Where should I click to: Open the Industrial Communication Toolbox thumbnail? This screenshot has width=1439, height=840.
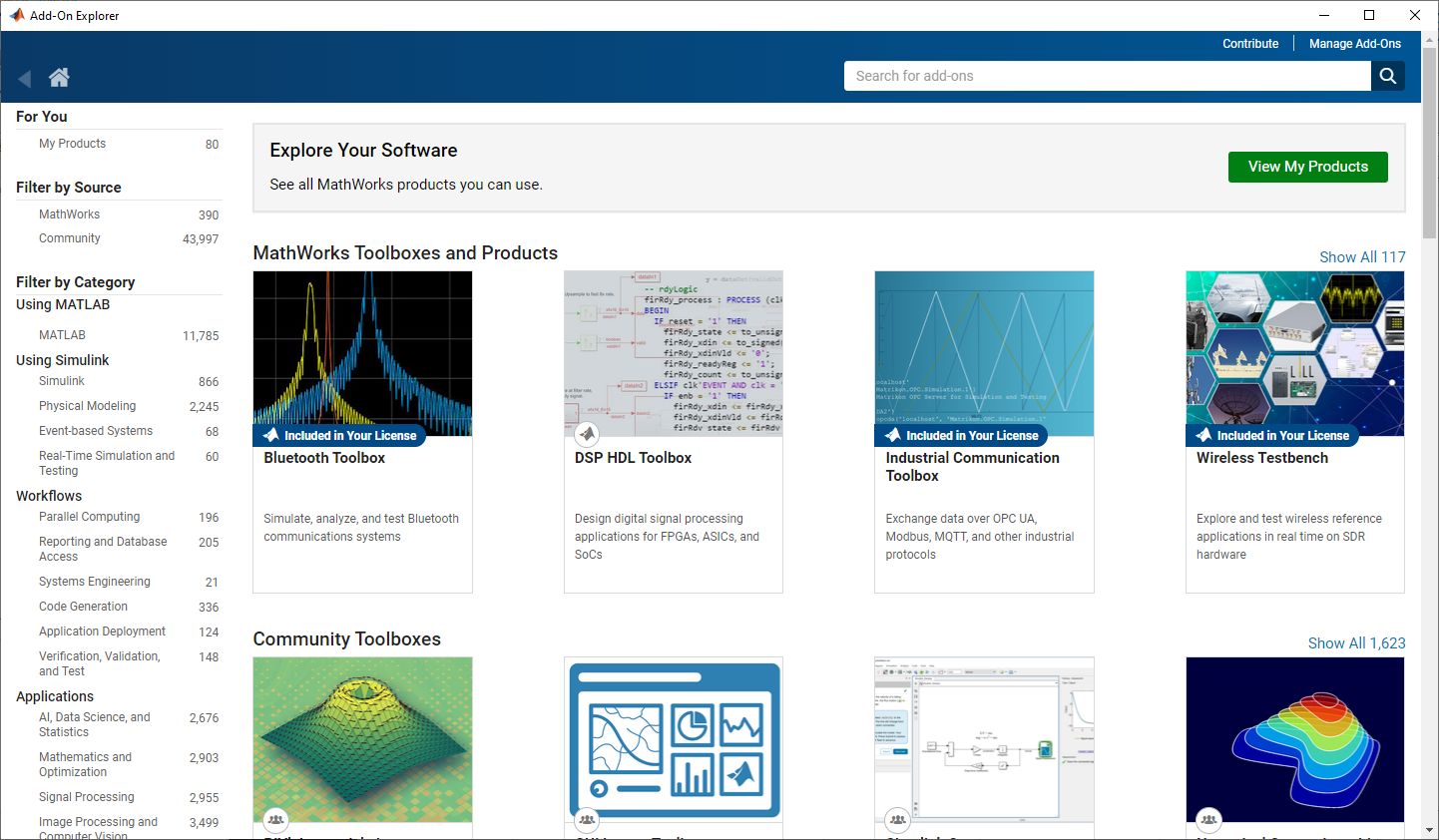(984, 353)
